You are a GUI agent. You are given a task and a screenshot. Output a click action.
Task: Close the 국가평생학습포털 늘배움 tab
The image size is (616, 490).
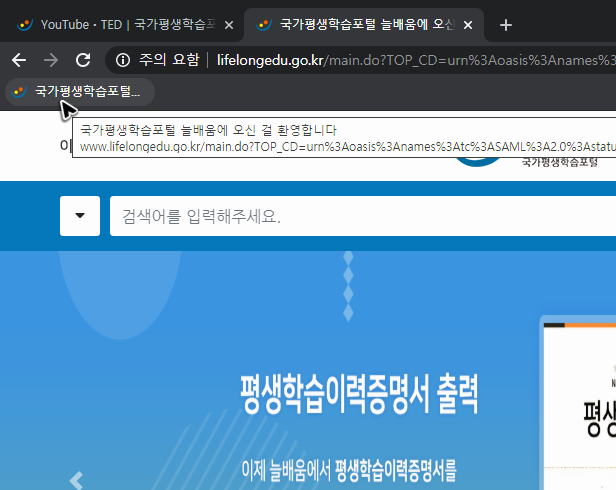(x=468, y=25)
